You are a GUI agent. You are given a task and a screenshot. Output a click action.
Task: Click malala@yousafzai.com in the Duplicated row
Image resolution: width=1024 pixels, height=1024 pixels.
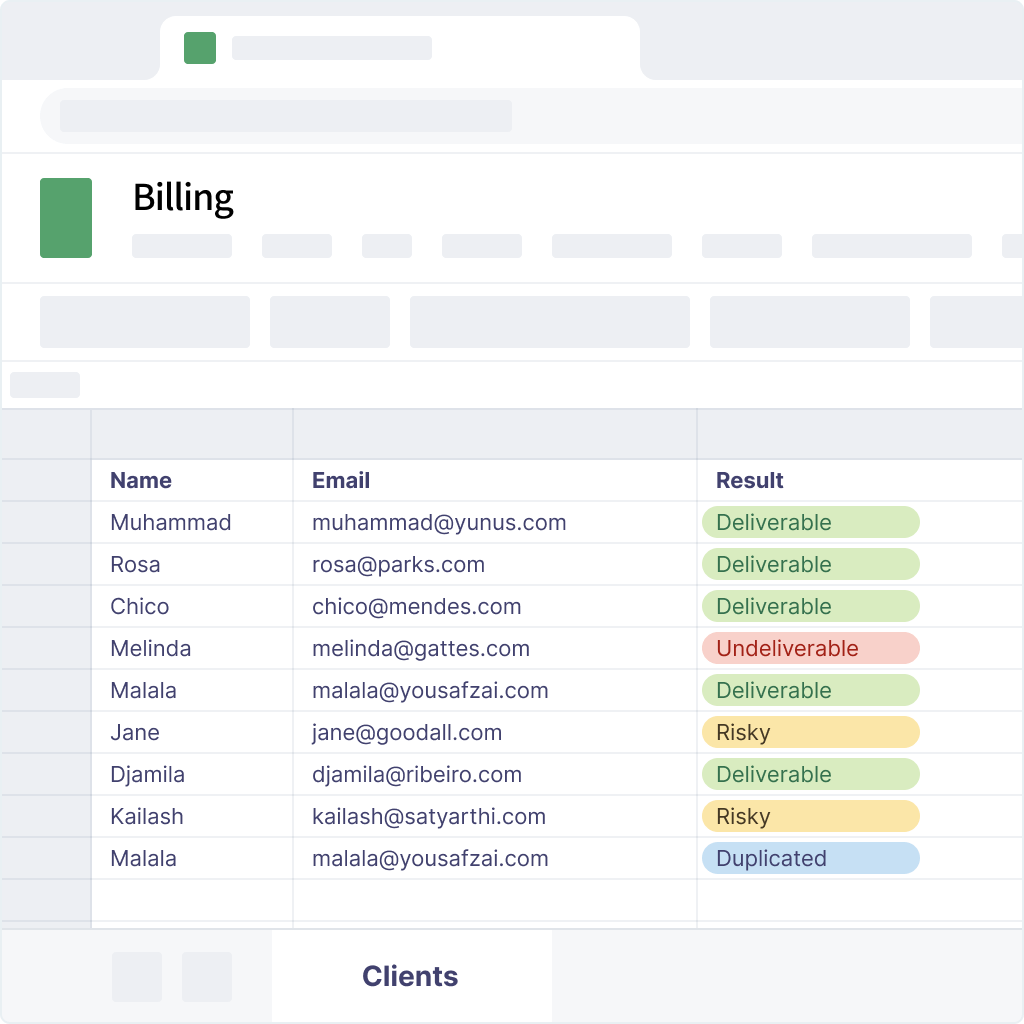pos(430,858)
